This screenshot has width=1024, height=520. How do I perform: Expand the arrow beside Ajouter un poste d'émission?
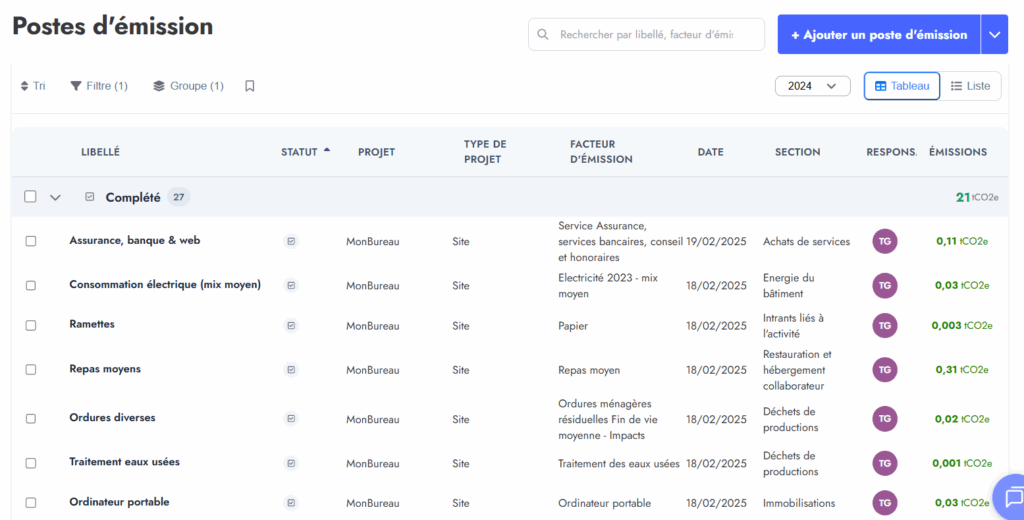pyautogui.click(x=994, y=34)
